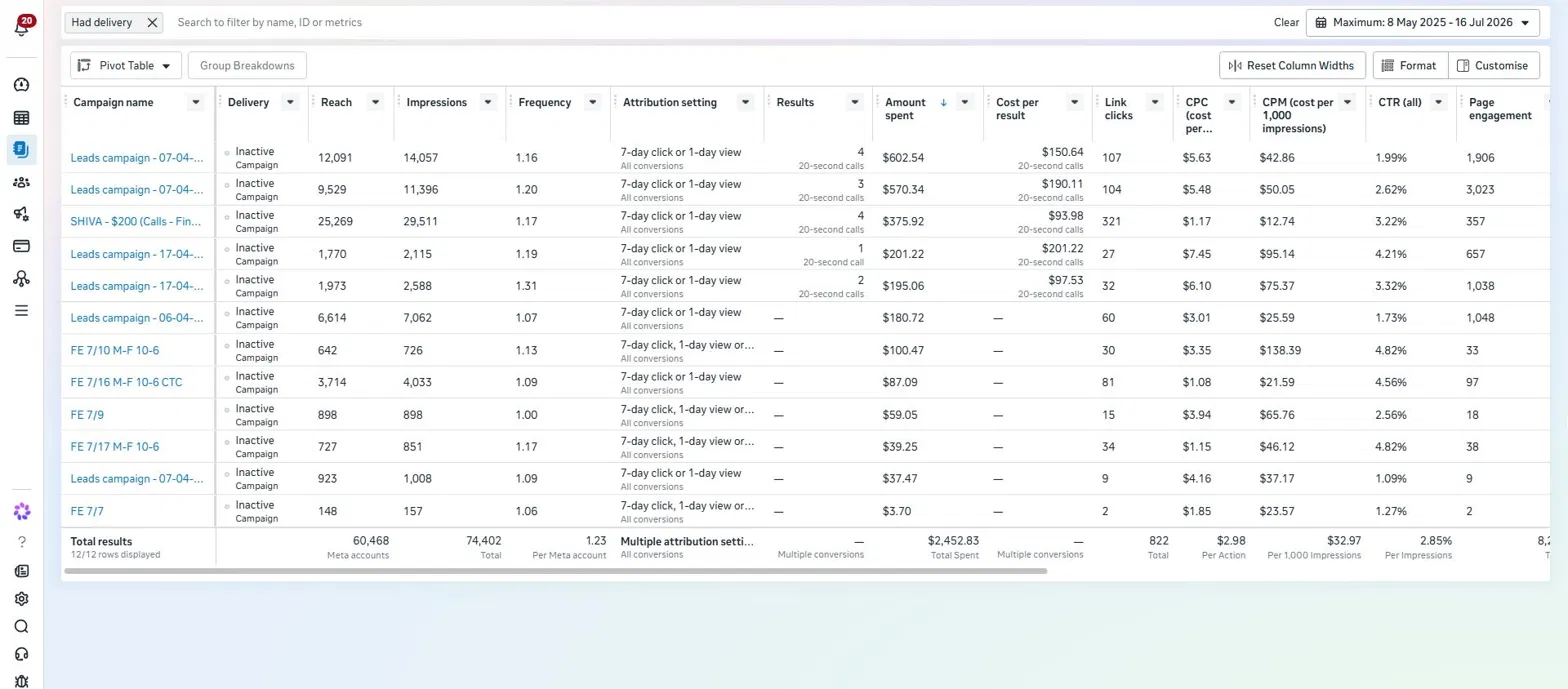Viewport: 1568px width, 689px height.
Task: Open Cost per result column menu arrow
Action: coord(1074,102)
